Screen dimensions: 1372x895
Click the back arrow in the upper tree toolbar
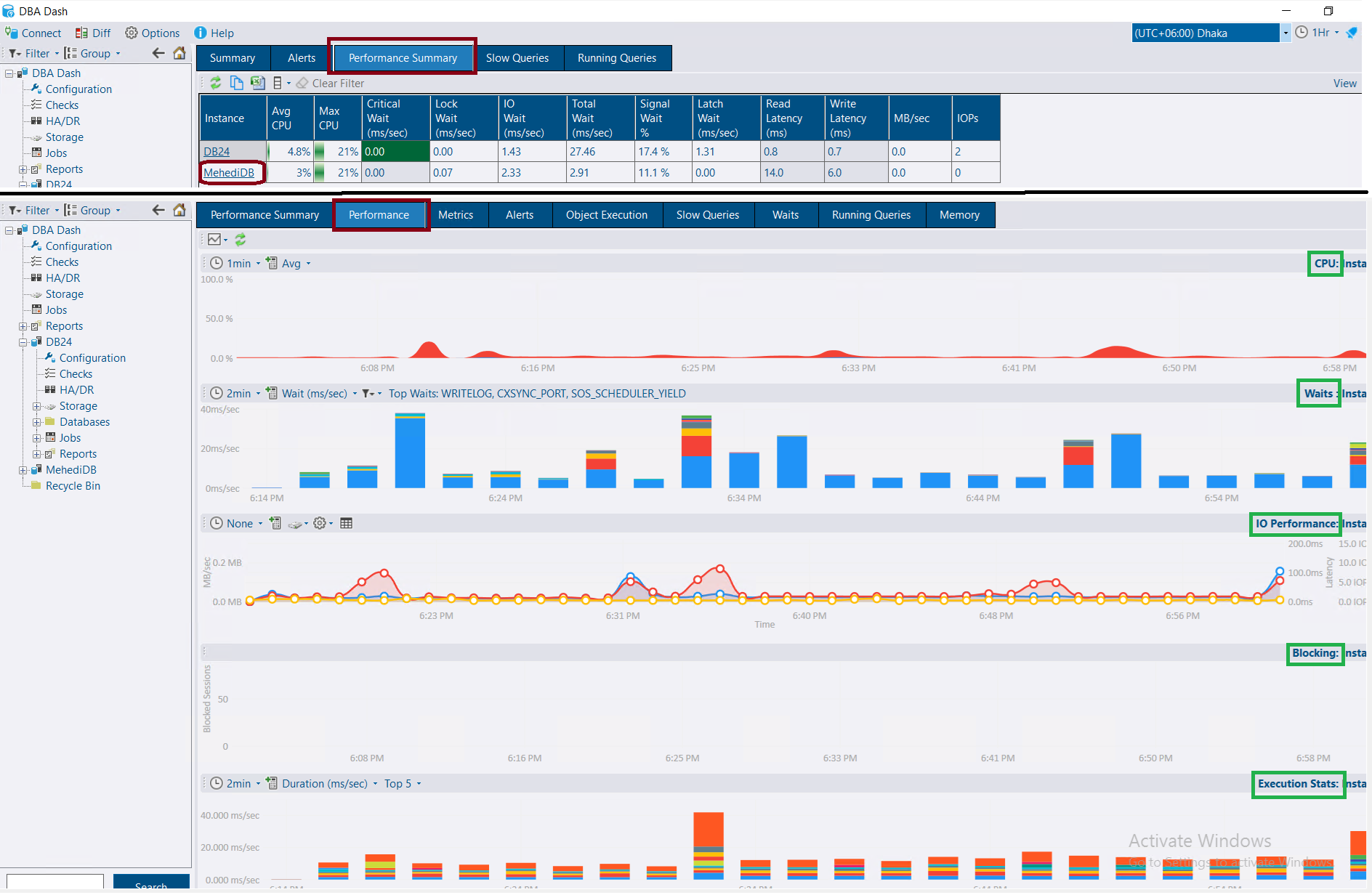tap(158, 53)
